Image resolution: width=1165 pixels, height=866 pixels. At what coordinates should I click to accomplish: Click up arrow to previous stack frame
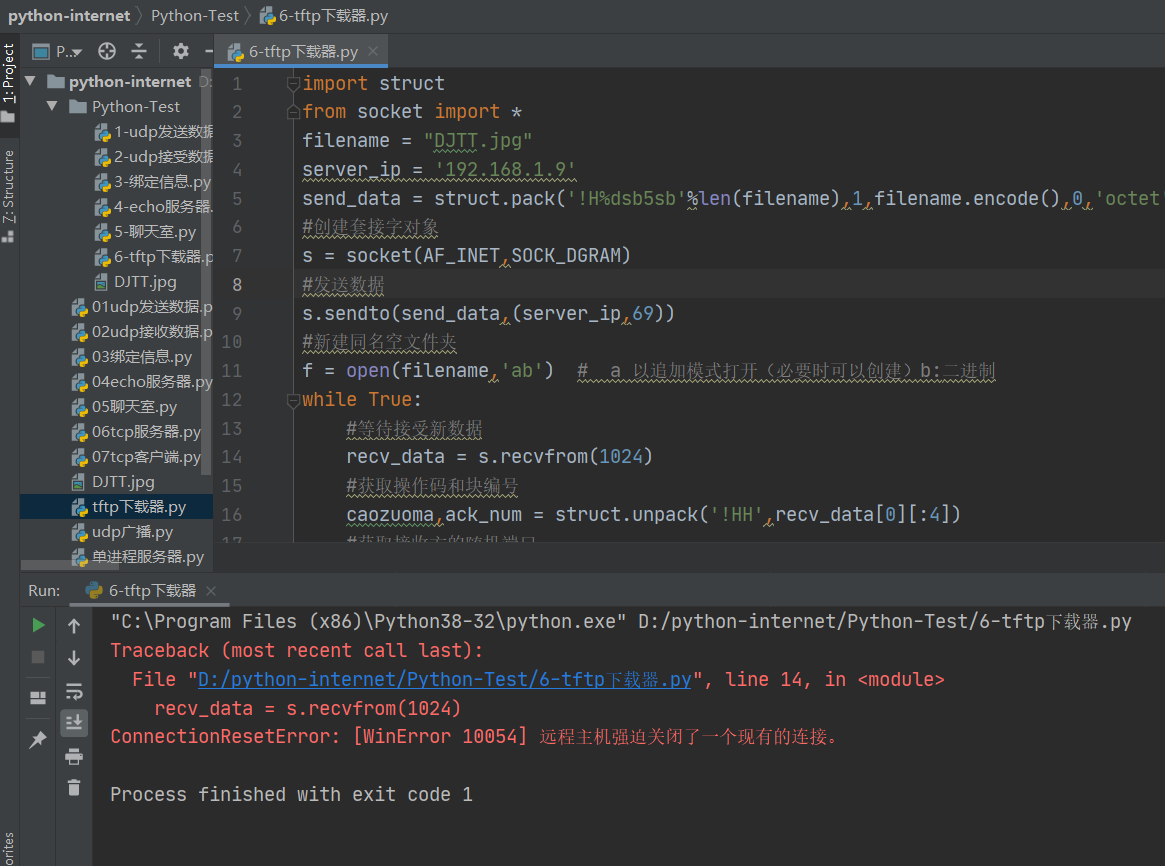(74, 626)
